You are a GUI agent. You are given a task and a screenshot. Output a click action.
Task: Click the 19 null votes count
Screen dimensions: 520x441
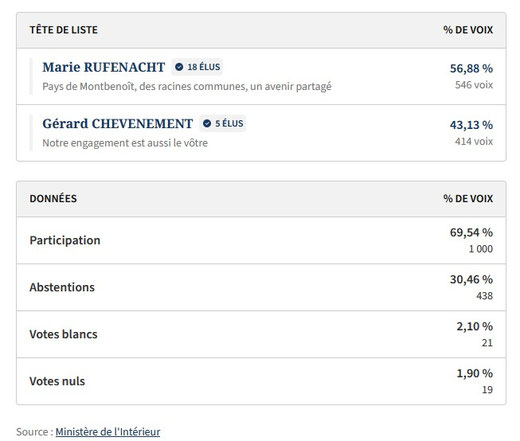tap(487, 390)
